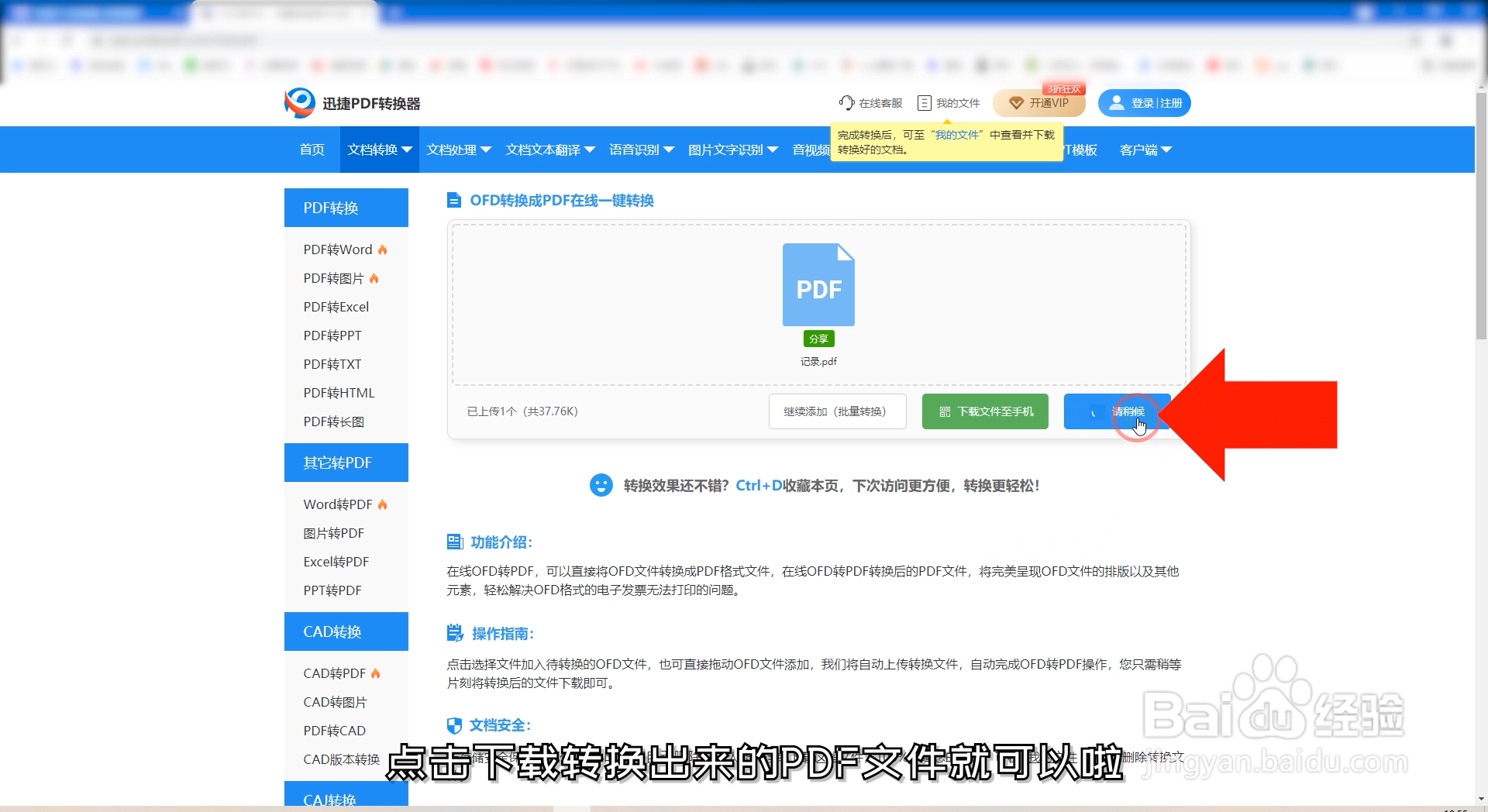This screenshot has height=812, width=1488.
Task: Select PDF转Word in the sidebar
Action: [x=339, y=249]
